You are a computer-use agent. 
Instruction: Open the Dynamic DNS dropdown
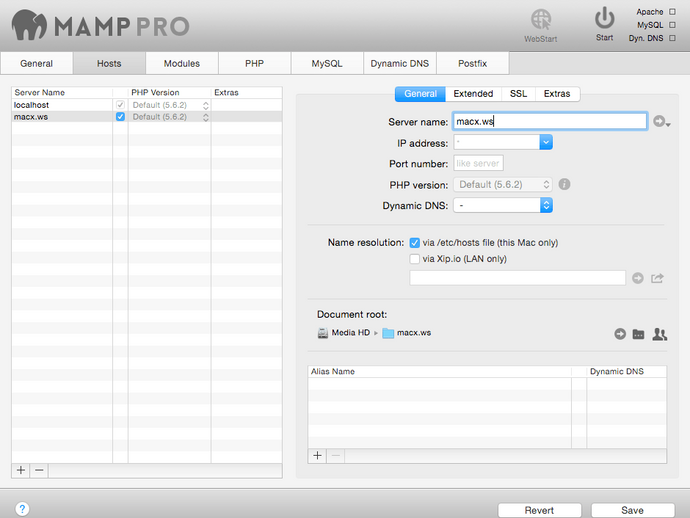click(503, 205)
